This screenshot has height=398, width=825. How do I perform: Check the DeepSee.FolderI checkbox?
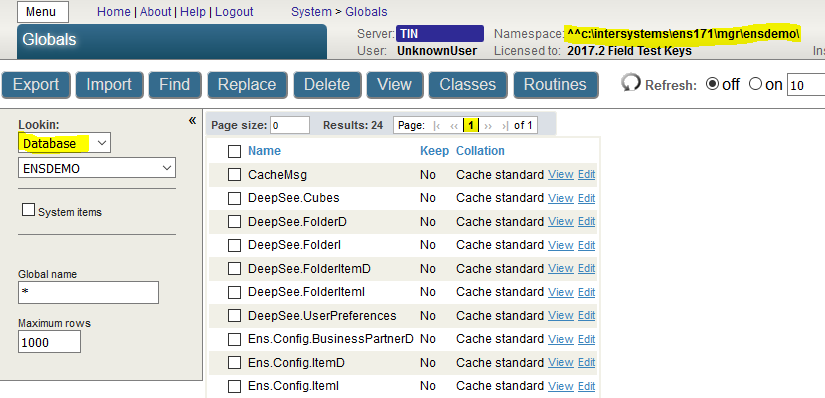click(x=234, y=245)
